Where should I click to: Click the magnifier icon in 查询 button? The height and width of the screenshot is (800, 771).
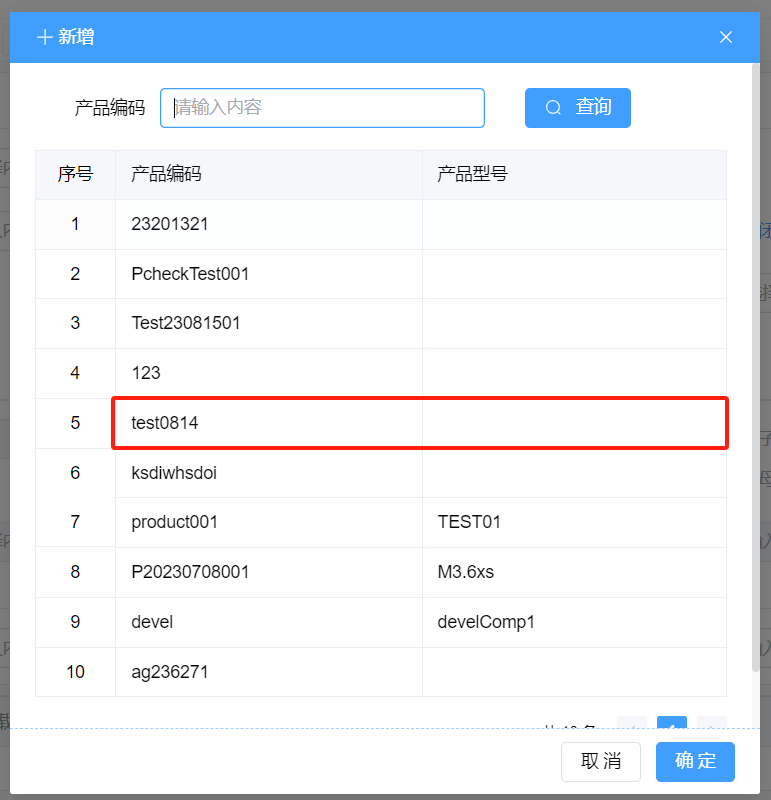click(553, 108)
